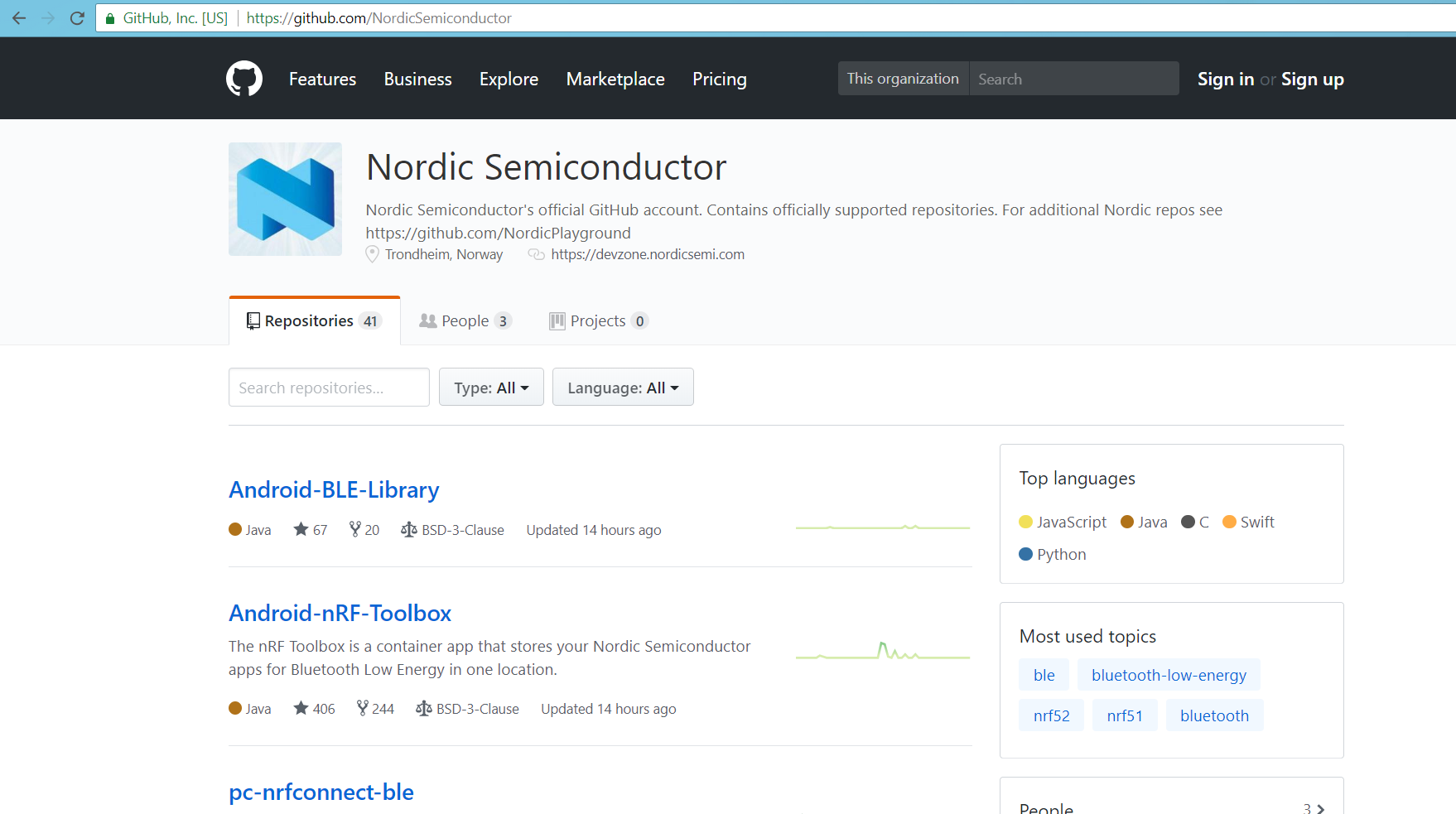Click the secure padlock icon in address bar

[110, 18]
